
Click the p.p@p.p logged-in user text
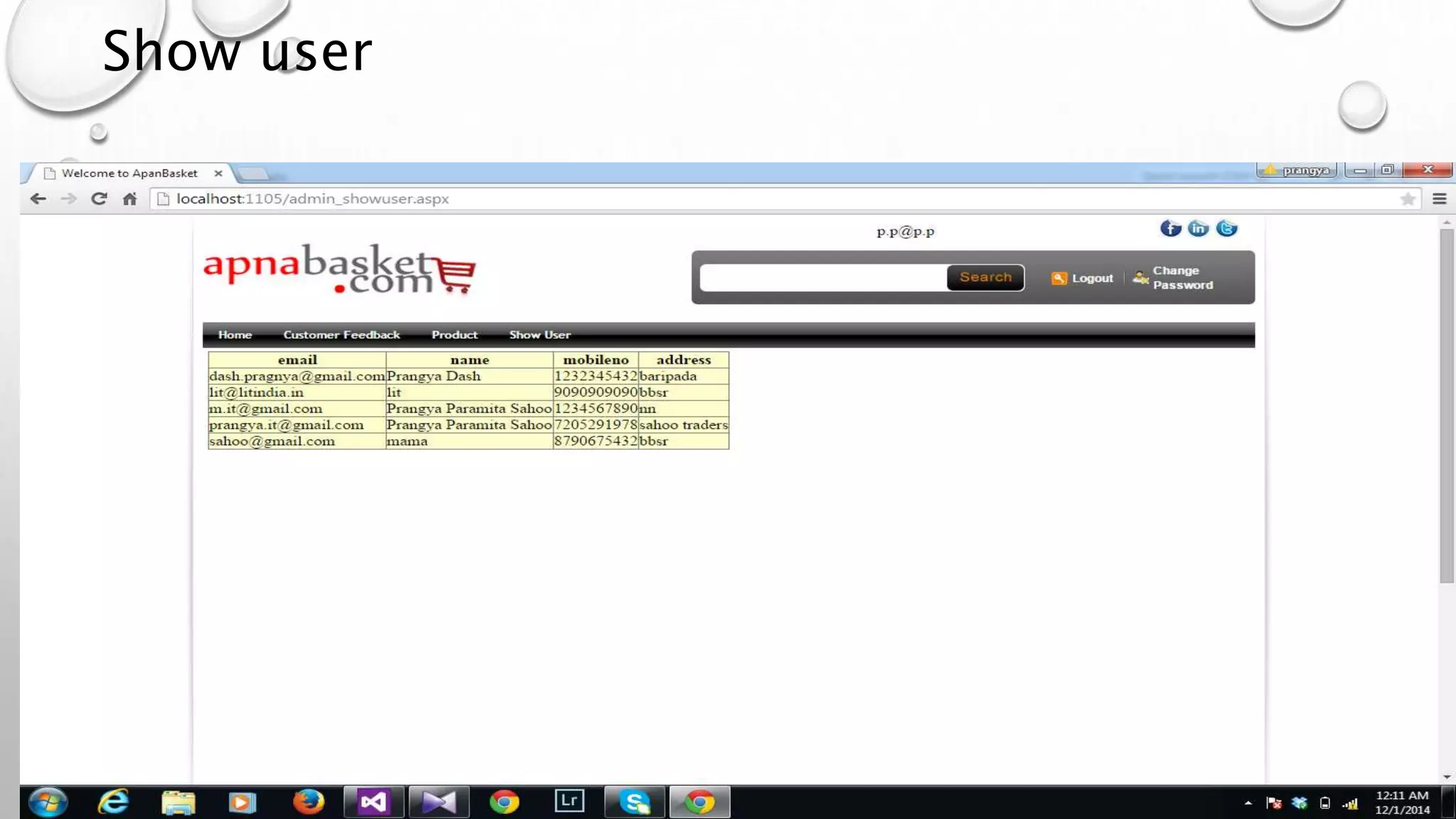point(905,232)
